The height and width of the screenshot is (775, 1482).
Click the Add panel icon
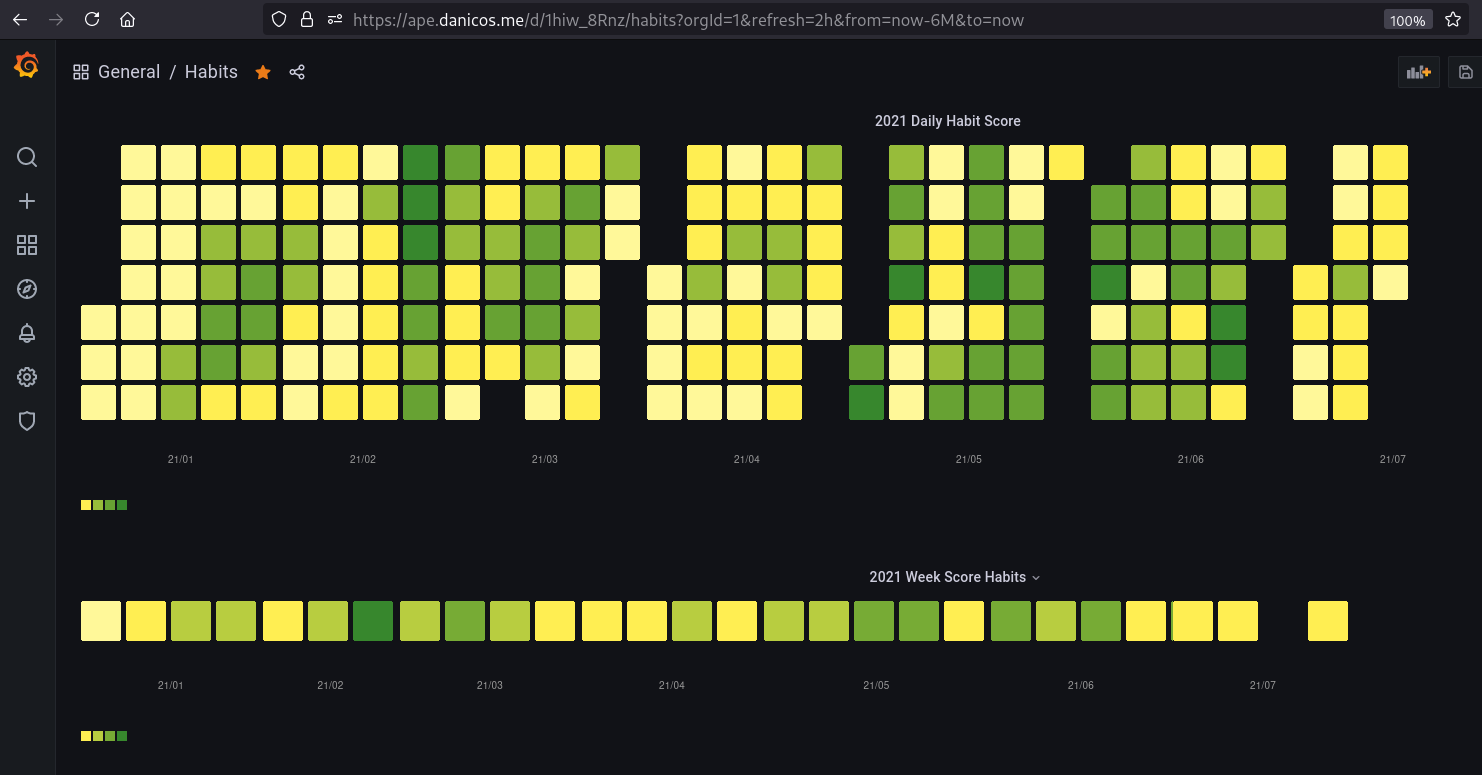(1418, 72)
